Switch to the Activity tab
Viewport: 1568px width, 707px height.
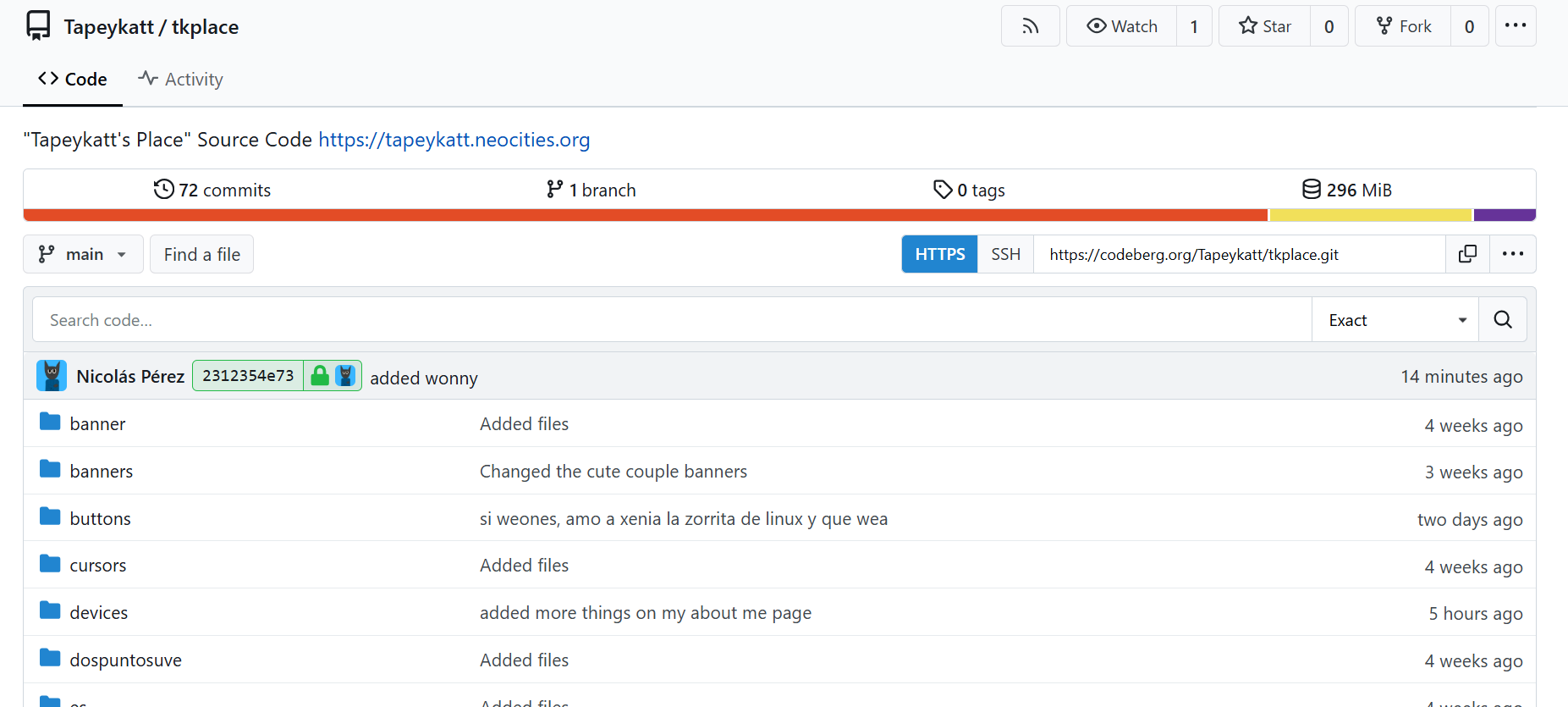pyautogui.click(x=181, y=80)
